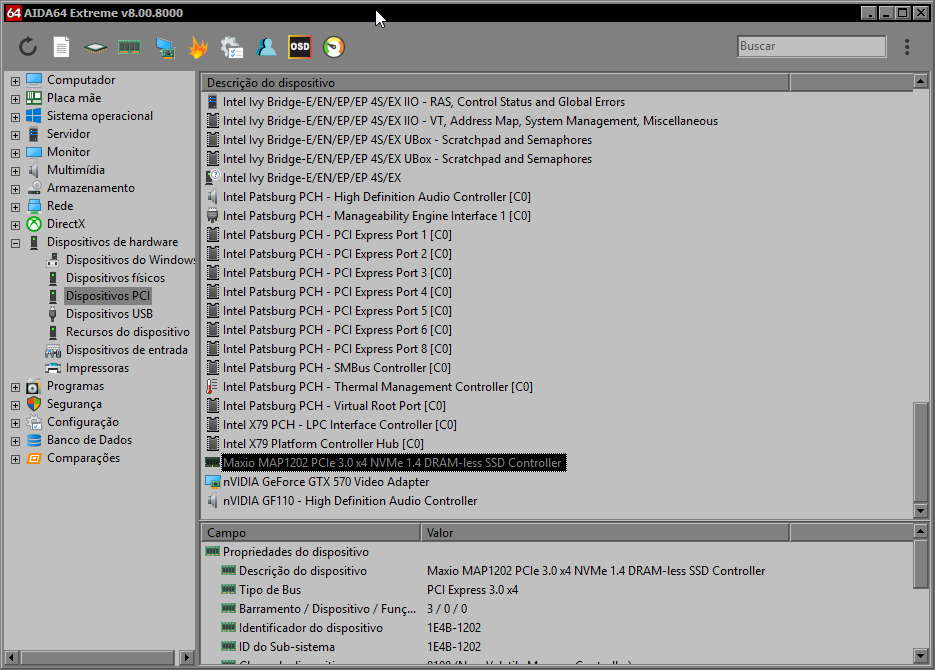Viewport: 935px width, 670px height.
Task: Open the OSD panel icon
Action: click(300, 47)
